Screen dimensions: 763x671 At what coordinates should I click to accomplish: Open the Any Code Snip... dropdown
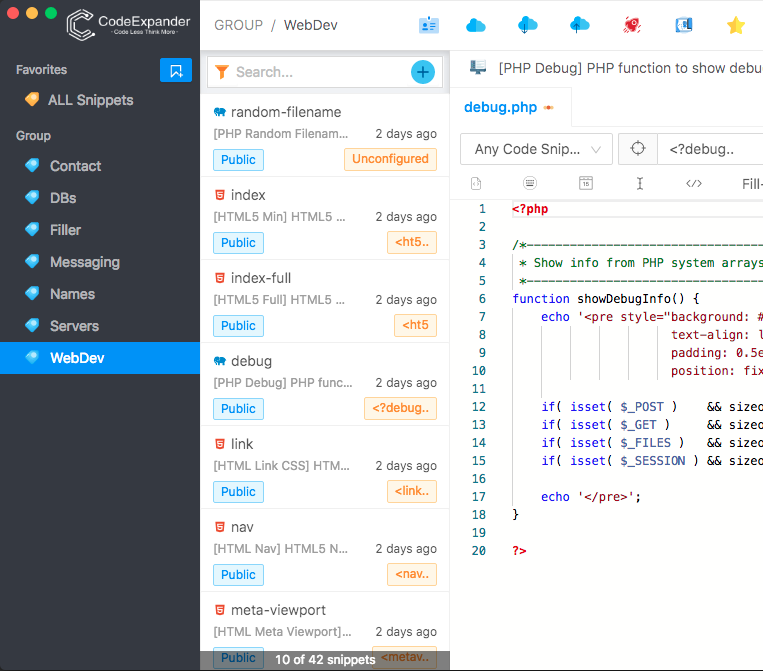(536, 149)
